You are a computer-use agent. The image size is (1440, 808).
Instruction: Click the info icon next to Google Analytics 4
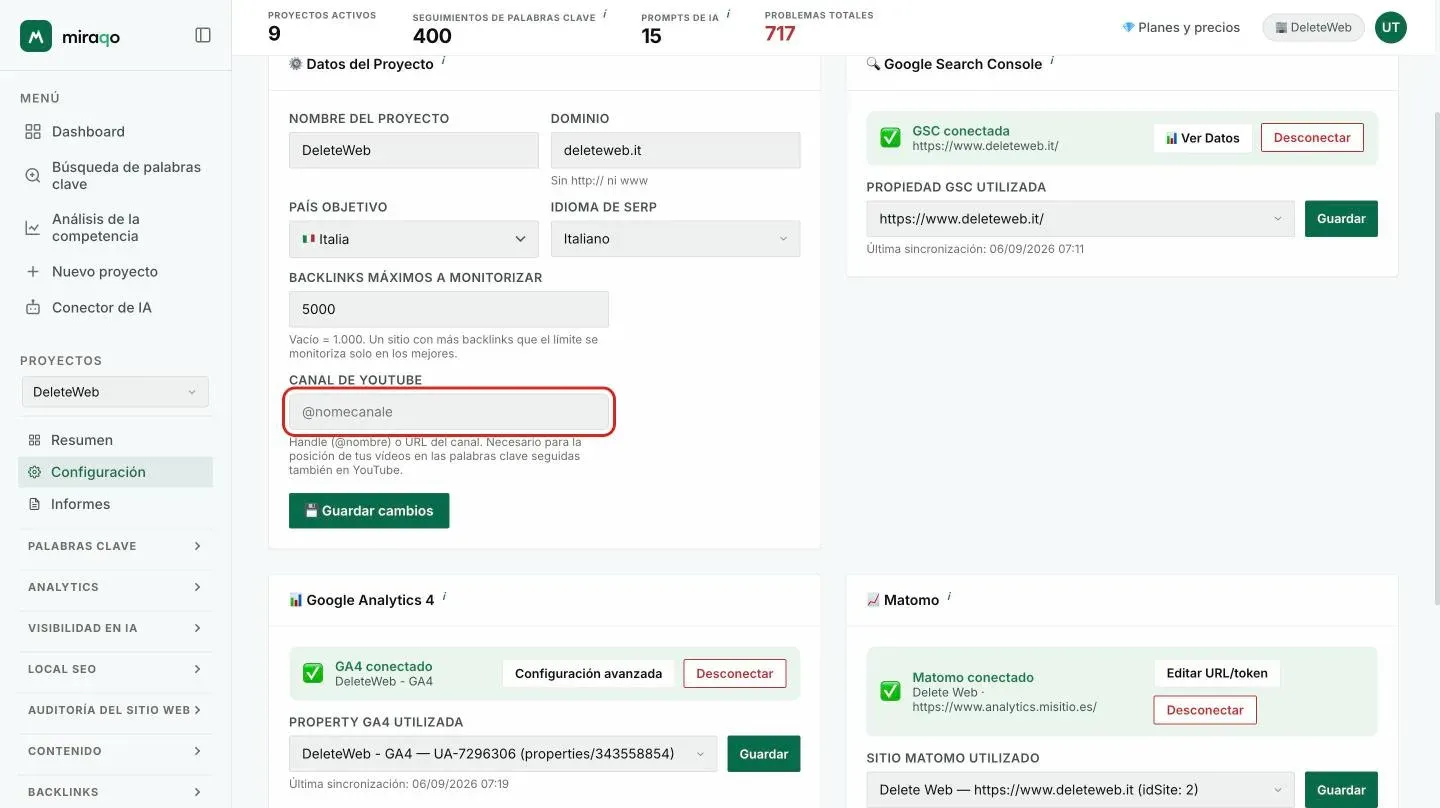(444, 598)
